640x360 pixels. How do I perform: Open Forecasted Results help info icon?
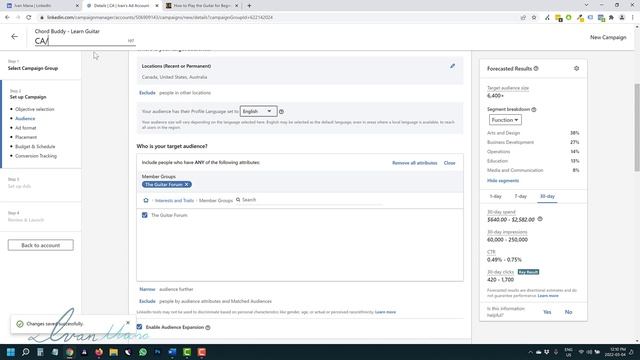pos(536,69)
